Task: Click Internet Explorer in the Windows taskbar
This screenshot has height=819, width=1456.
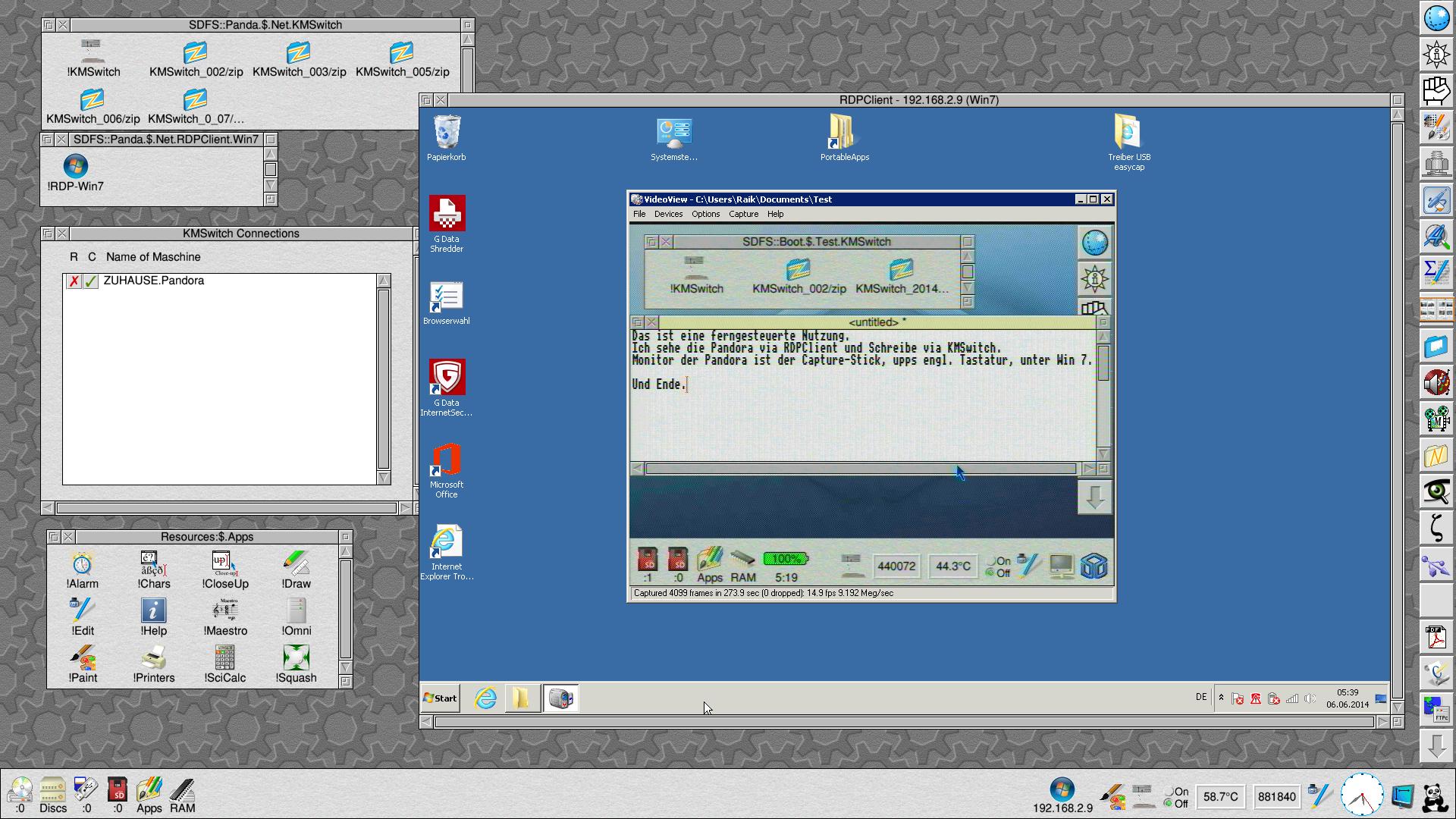Action: pyautogui.click(x=485, y=698)
